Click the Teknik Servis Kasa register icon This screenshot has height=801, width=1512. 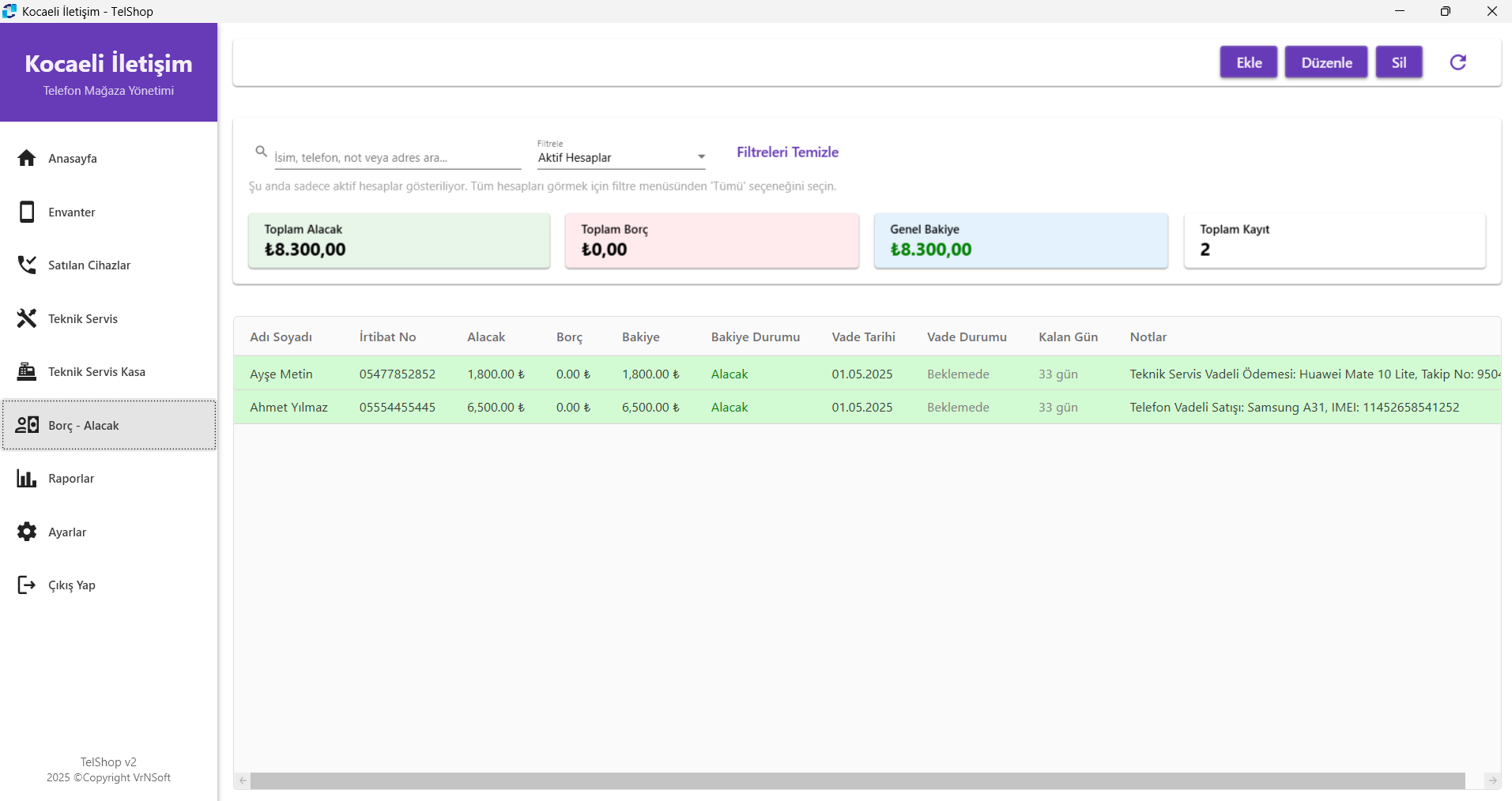(x=27, y=371)
